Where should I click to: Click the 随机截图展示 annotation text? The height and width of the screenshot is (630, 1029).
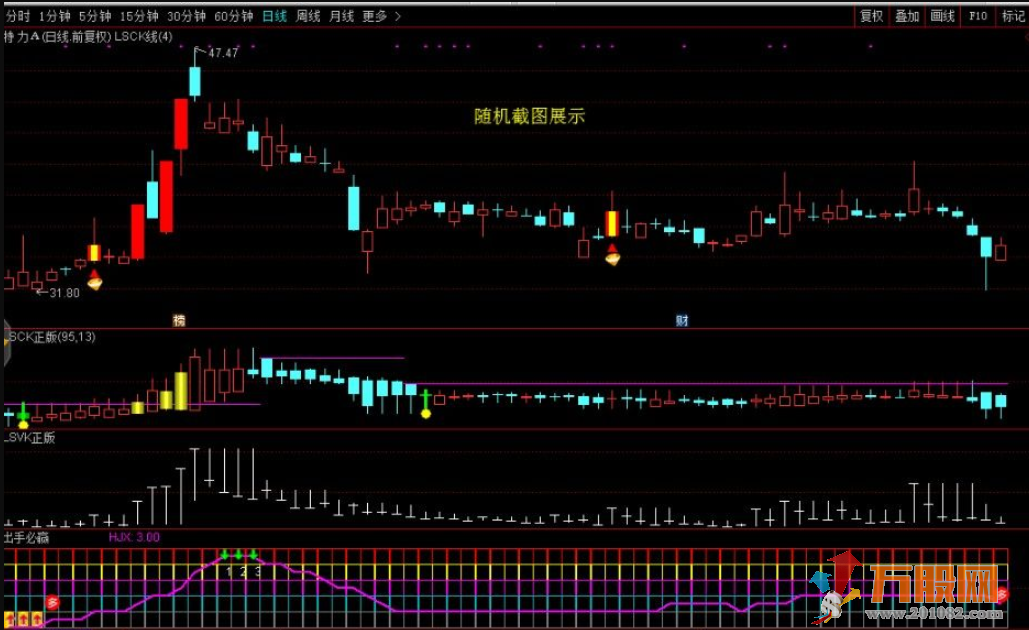(x=529, y=116)
